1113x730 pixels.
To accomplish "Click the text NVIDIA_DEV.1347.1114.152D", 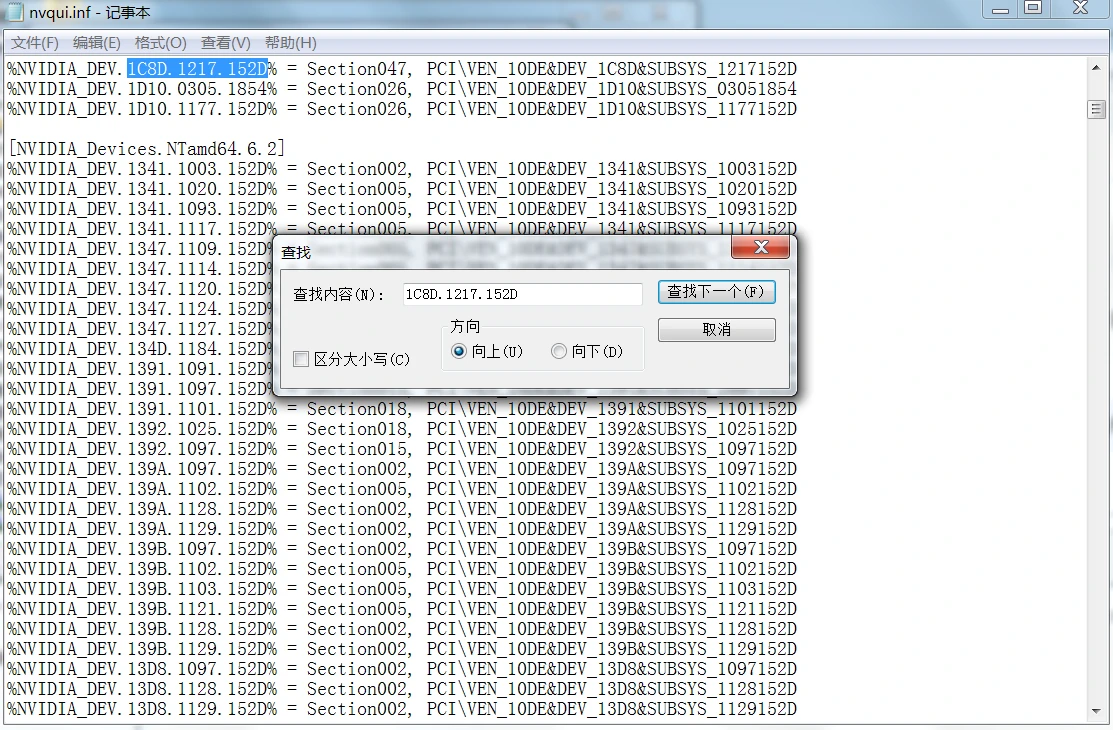I will tap(142, 269).
